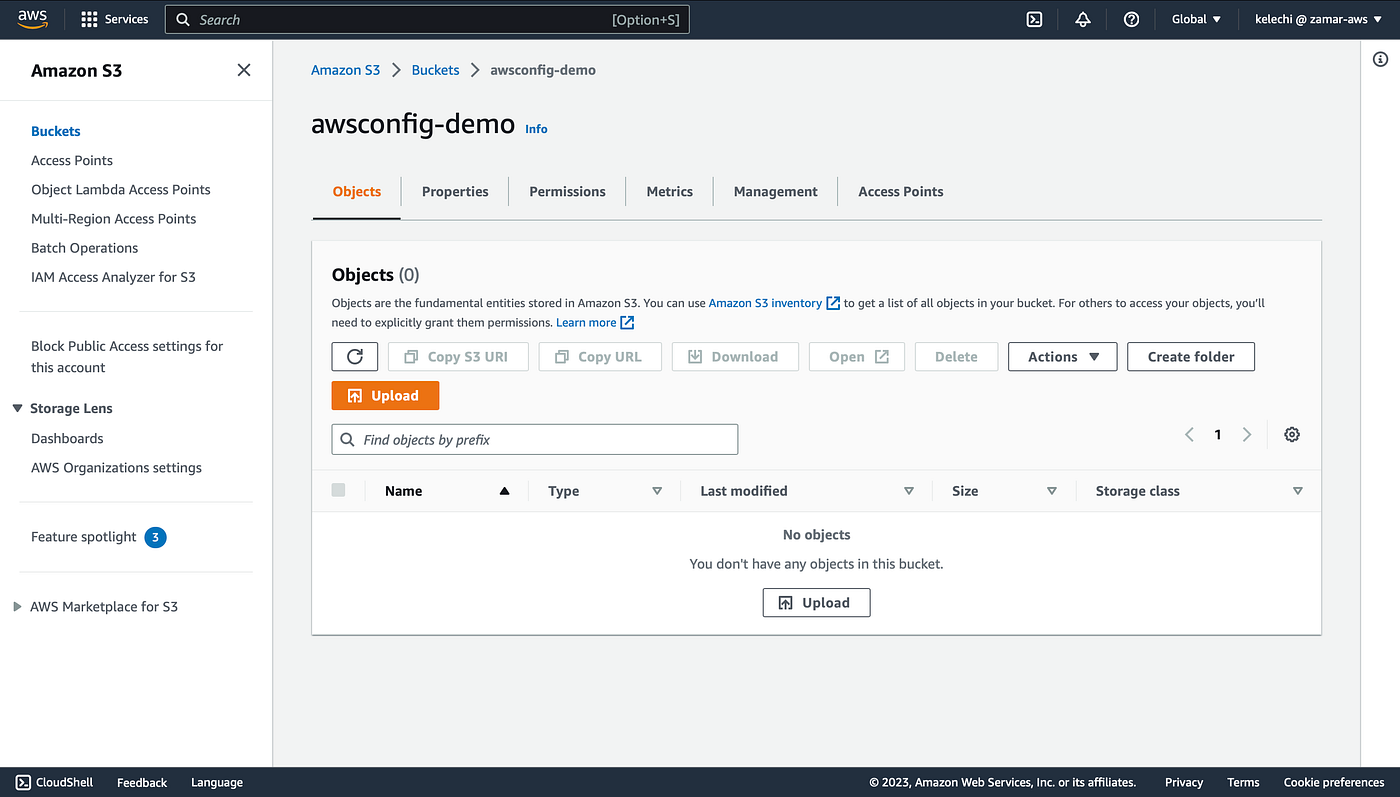This screenshot has width=1400, height=797.
Task: Open the Management tab
Action: click(x=775, y=191)
